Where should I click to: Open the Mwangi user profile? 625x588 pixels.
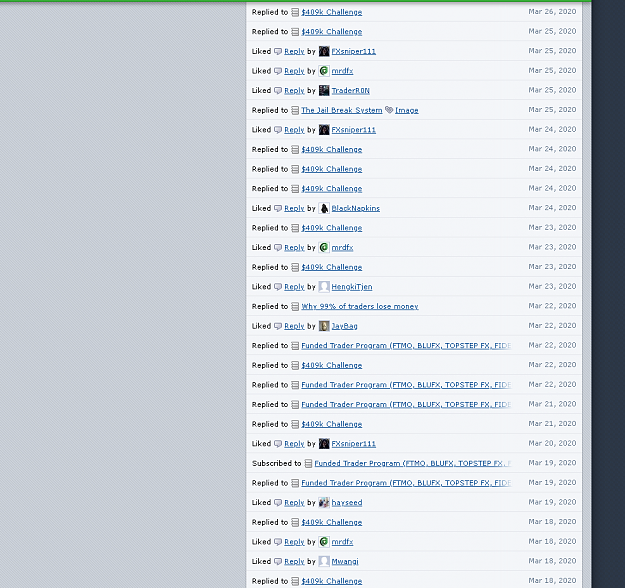[x=345, y=561]
